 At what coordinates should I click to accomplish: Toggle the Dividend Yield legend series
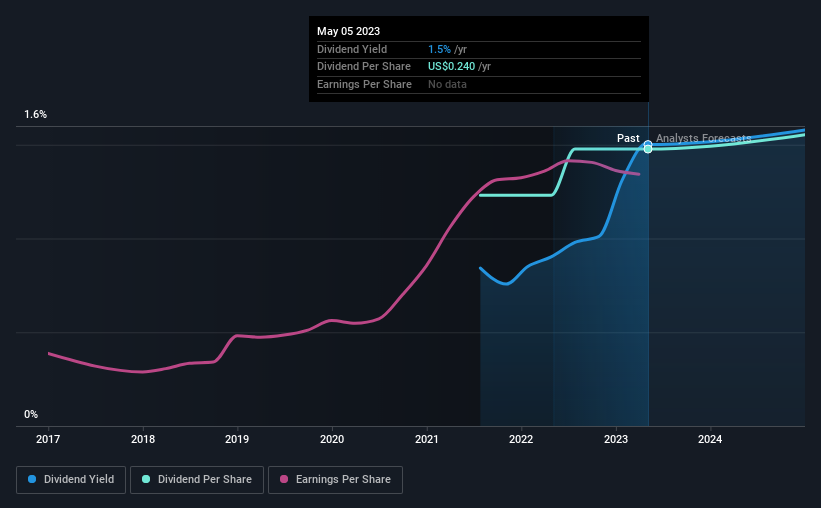[x=71, y=480]
